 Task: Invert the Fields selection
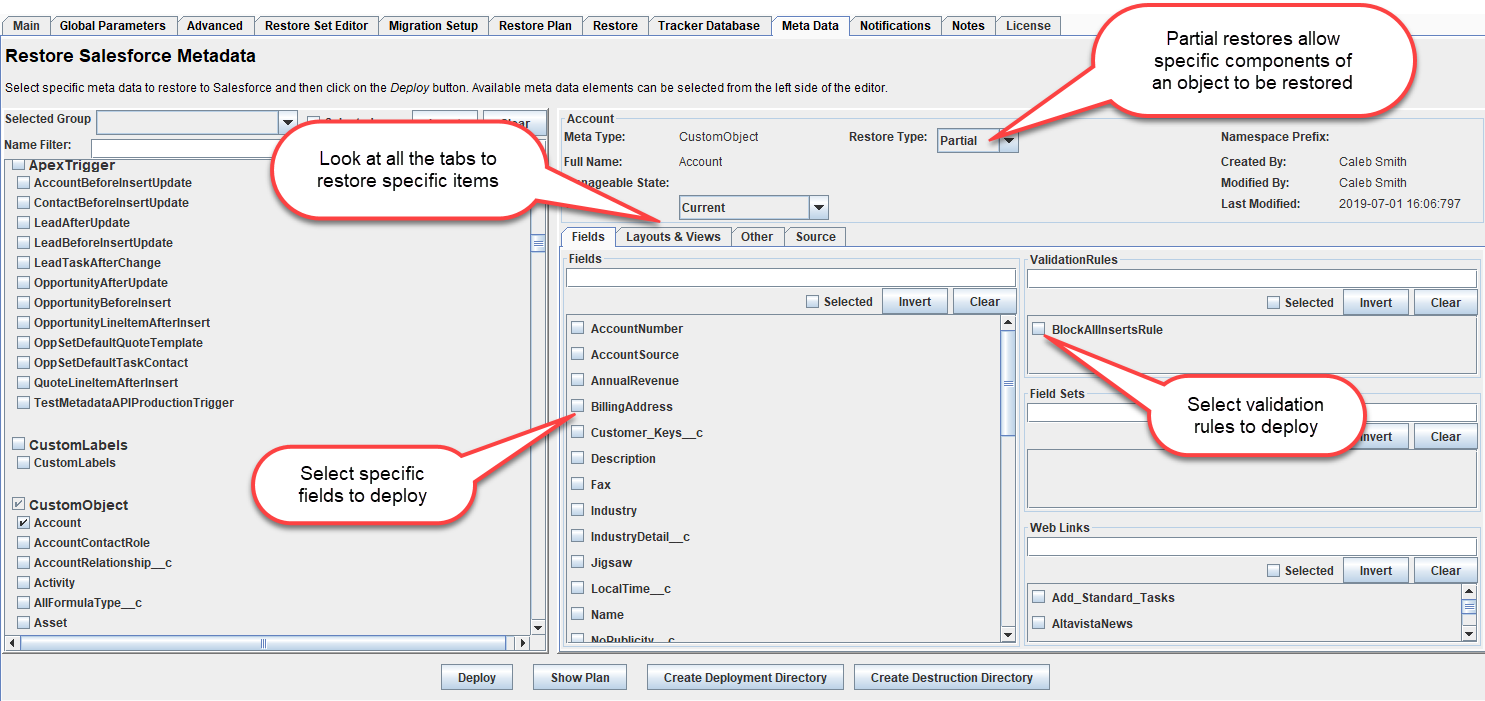(x=915, y=302)
